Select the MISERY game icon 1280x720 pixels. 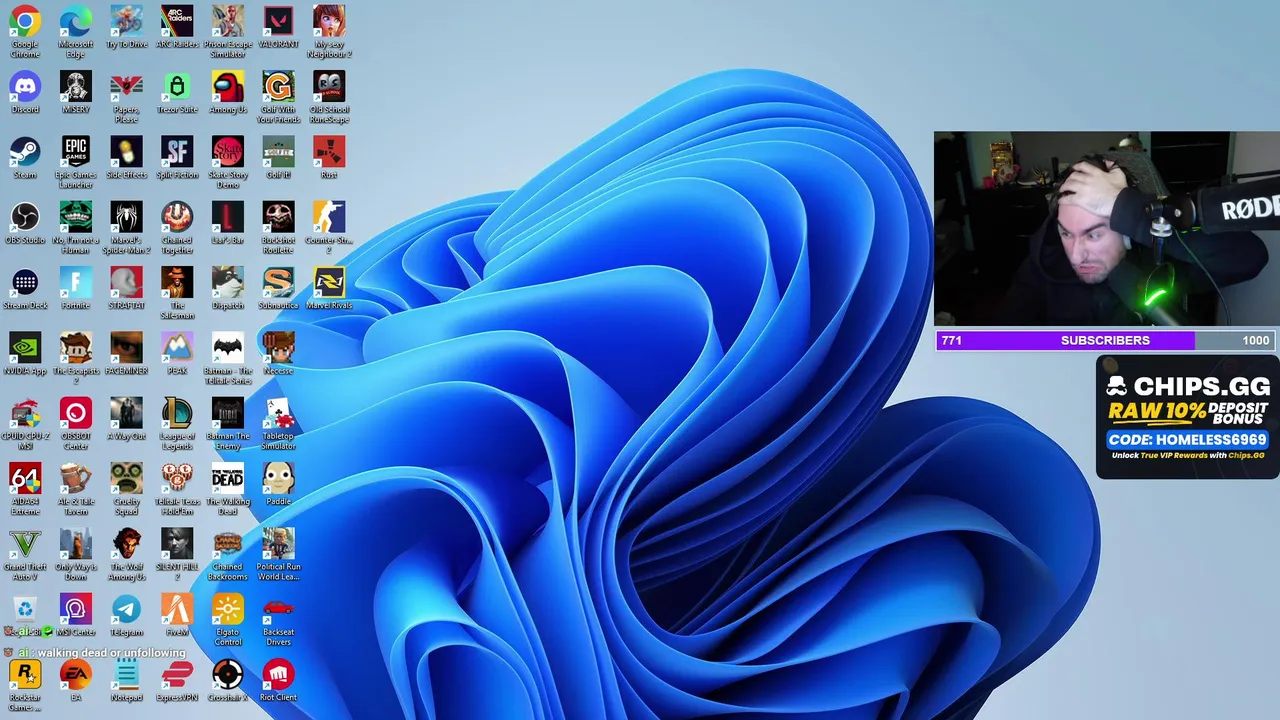pos(76,86)
